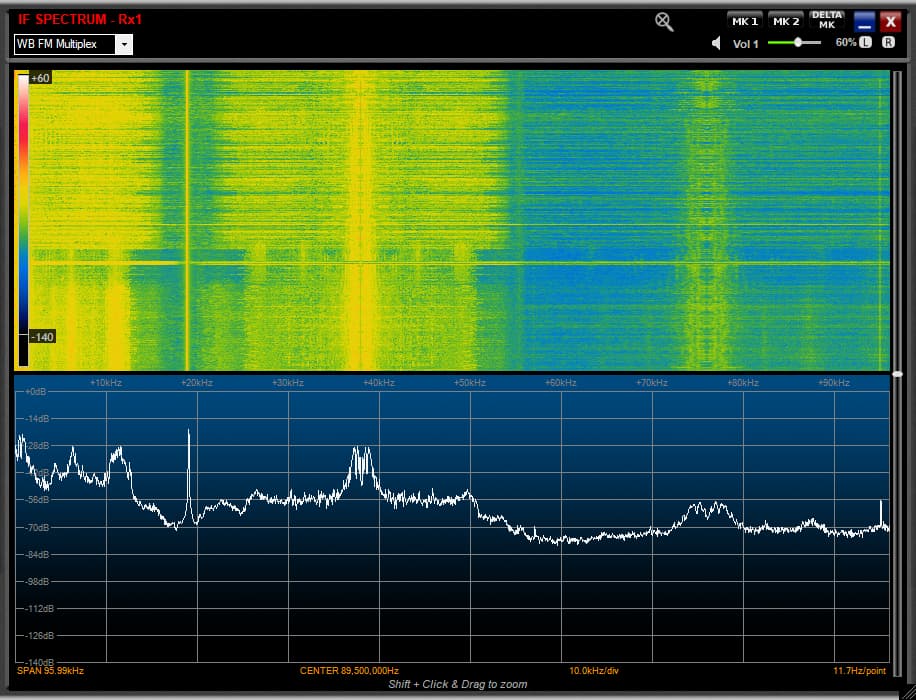This screenshot has width=916, height=700.
Task: Click the +40kHz frequency axis marker
Action: [x=379, y=383]
